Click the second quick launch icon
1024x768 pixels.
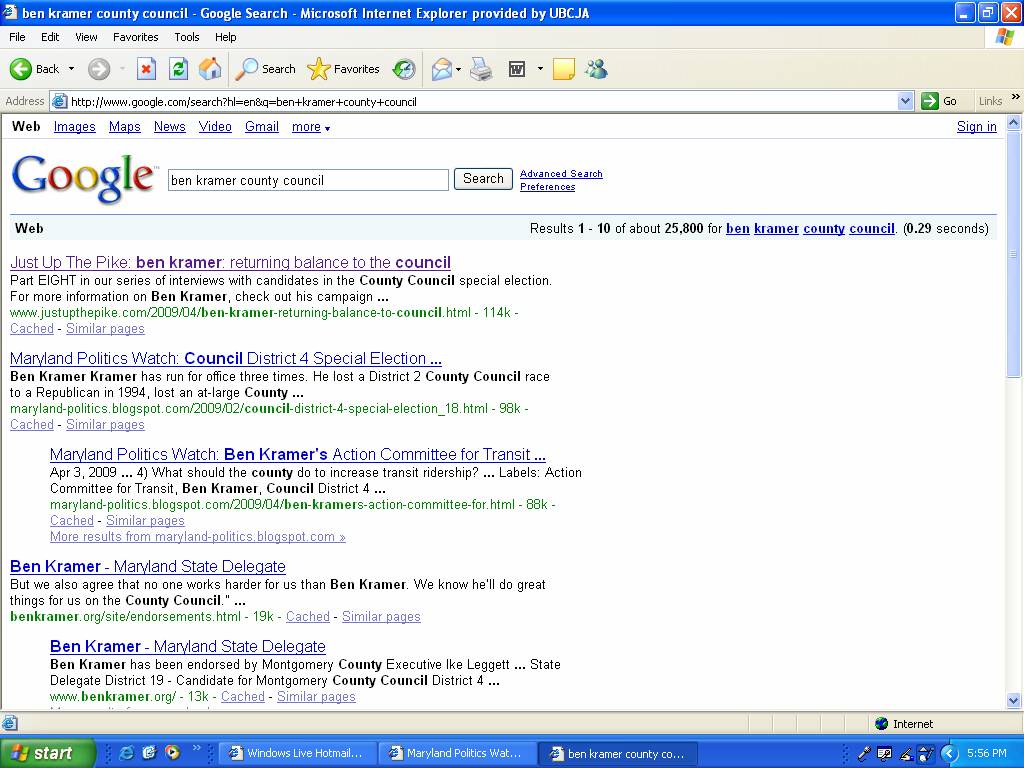click(150, 753)
